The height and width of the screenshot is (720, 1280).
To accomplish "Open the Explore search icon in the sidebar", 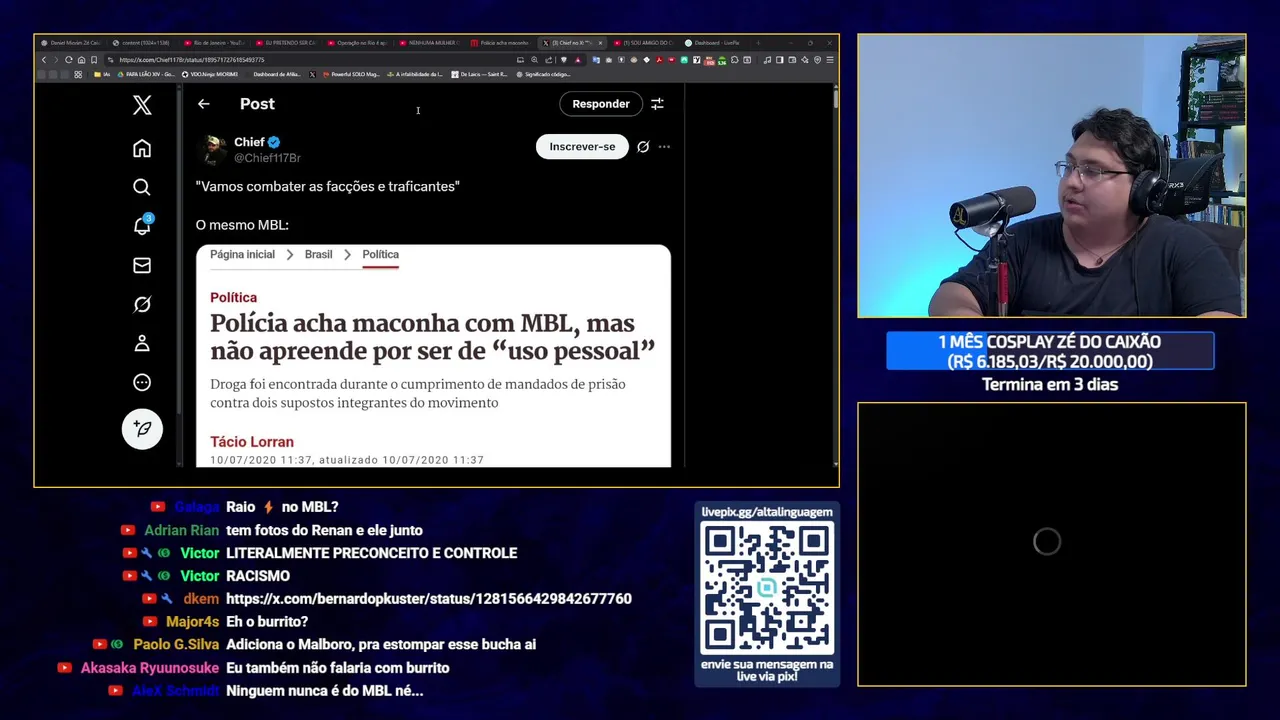I will pyautogui.click(x=142, y=187).
